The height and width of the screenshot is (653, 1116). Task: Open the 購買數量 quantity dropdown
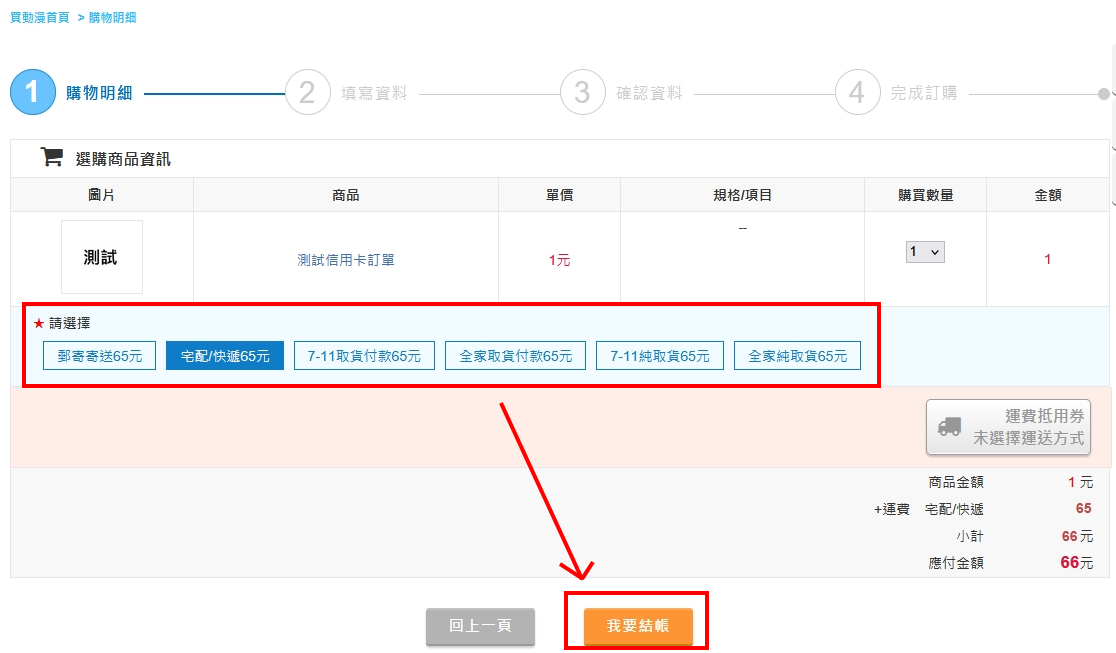925,253
